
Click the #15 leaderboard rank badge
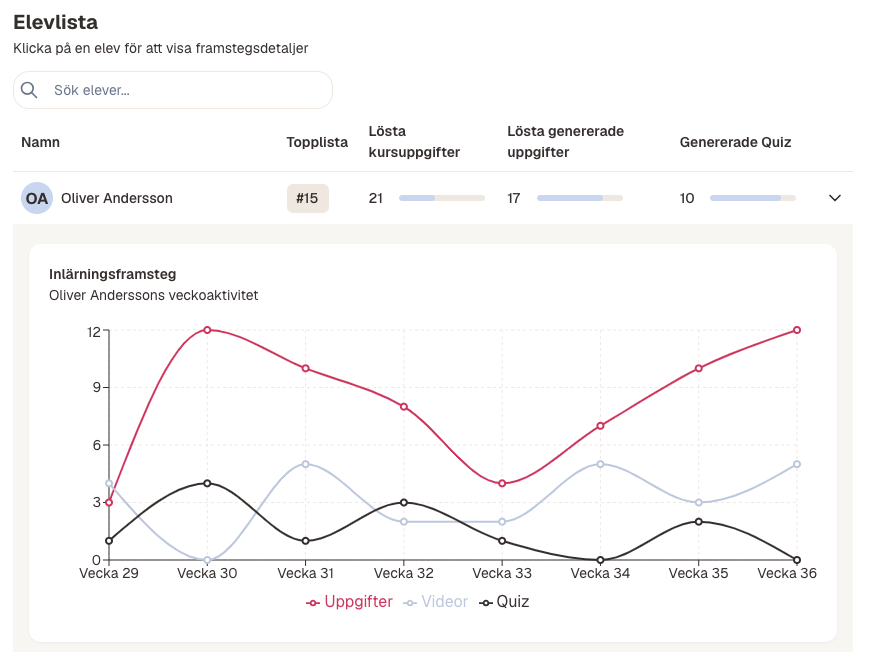pyautogui.click(x=308, y=198)
